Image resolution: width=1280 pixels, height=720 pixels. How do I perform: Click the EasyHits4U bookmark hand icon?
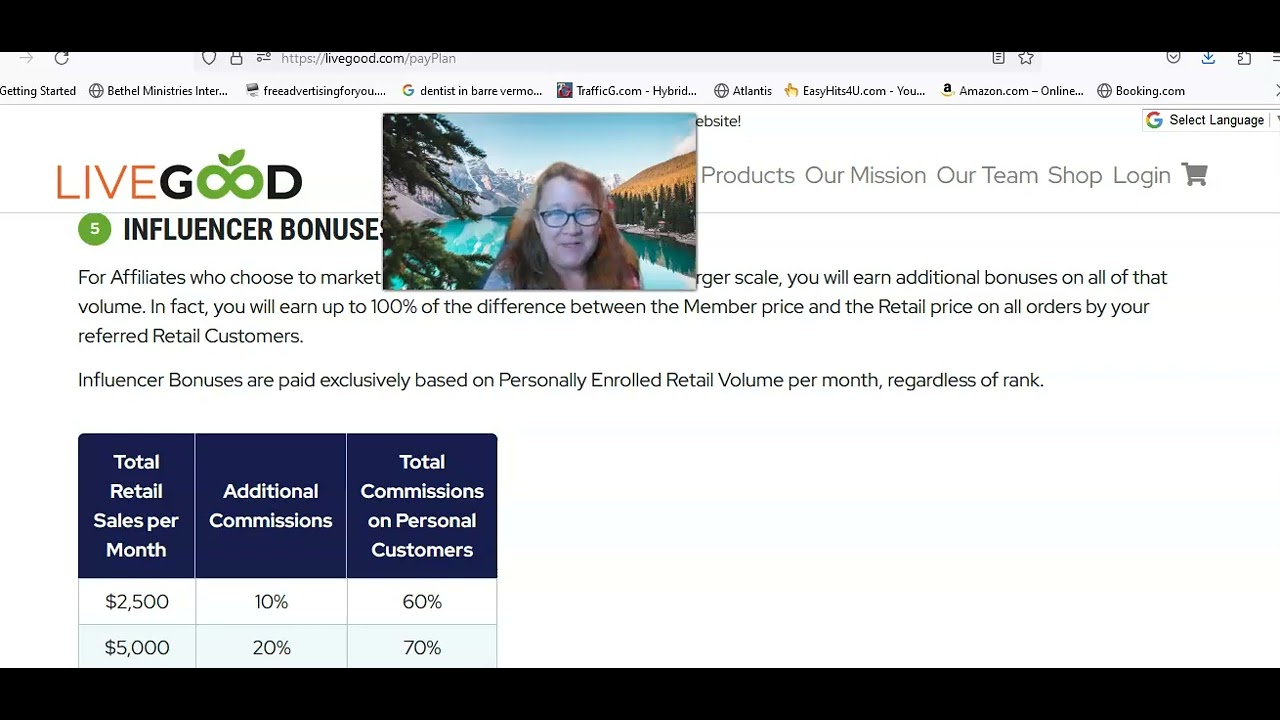tap(791, 90)
